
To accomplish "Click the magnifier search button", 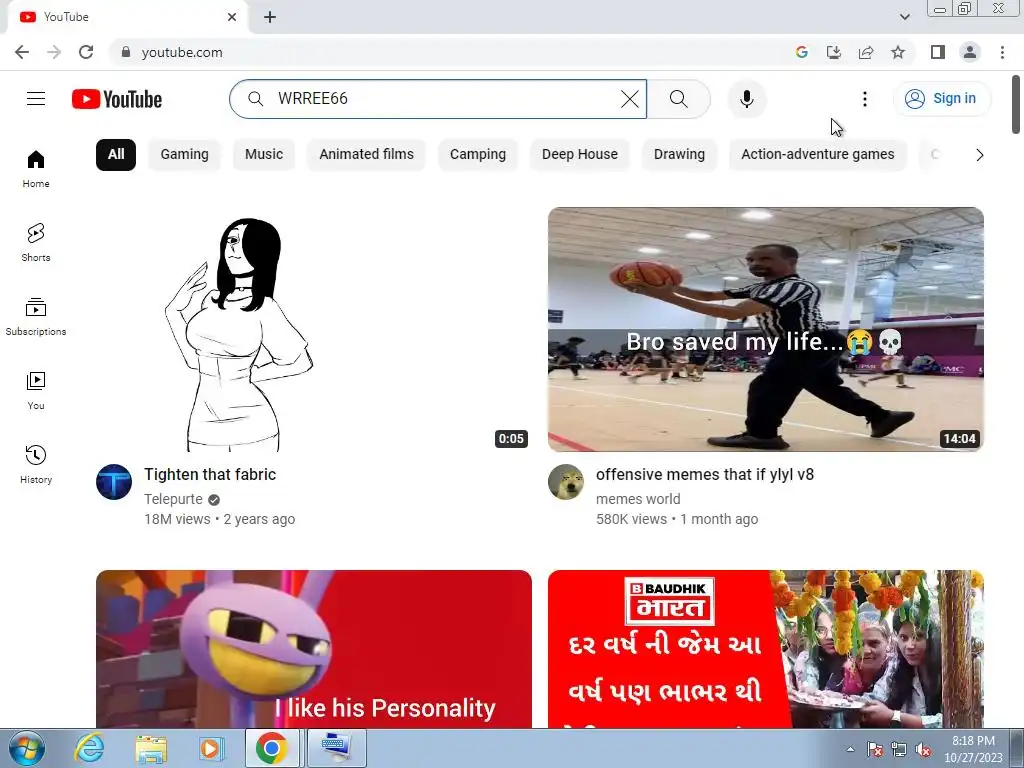I will 679,99.
